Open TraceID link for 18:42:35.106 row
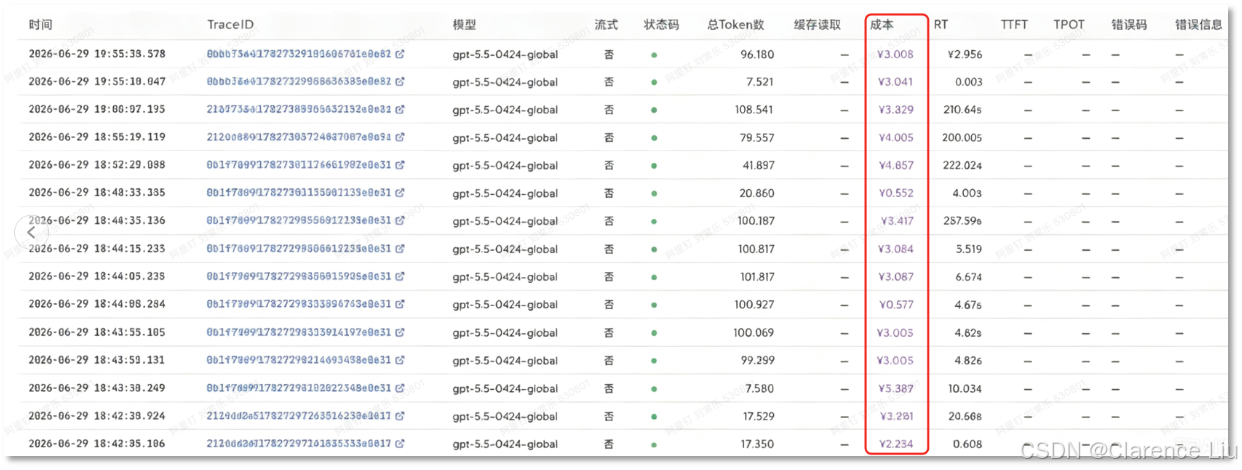Viewport: 1242px width, 470px height. pyautogui.click(x=299, y=443)
